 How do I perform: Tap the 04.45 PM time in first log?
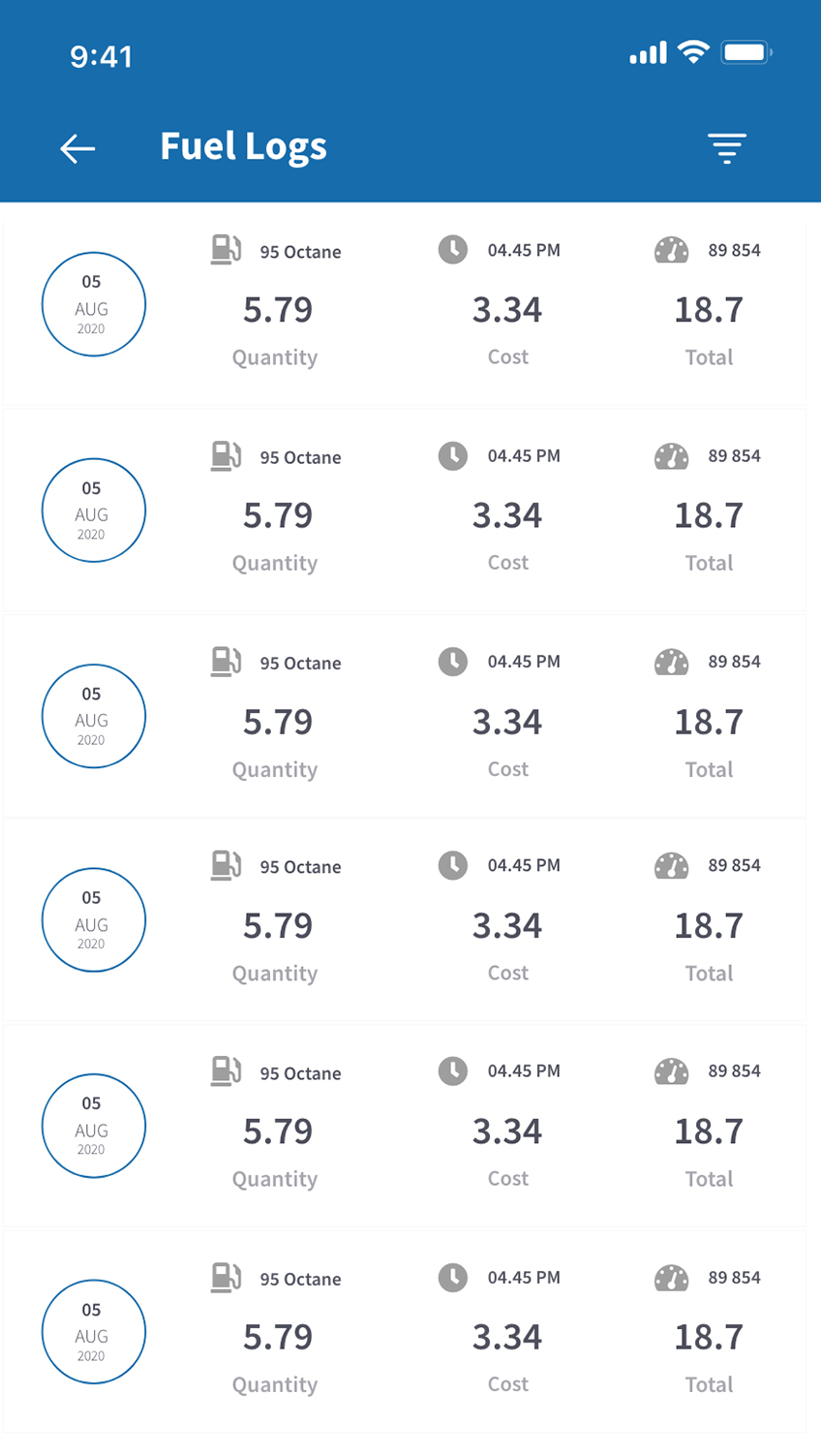pos(524,251)
